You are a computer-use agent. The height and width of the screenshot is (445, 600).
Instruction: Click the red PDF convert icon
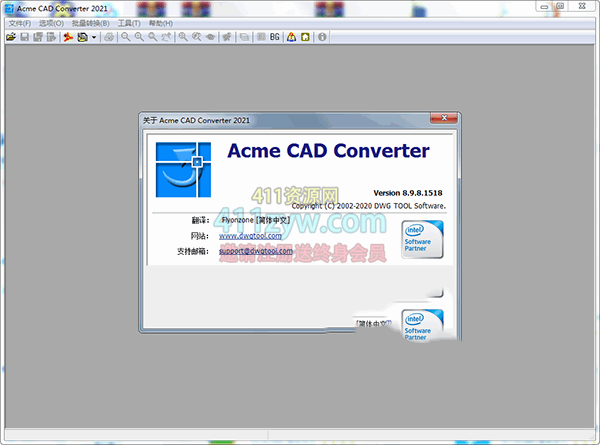(x=68, y=37)
